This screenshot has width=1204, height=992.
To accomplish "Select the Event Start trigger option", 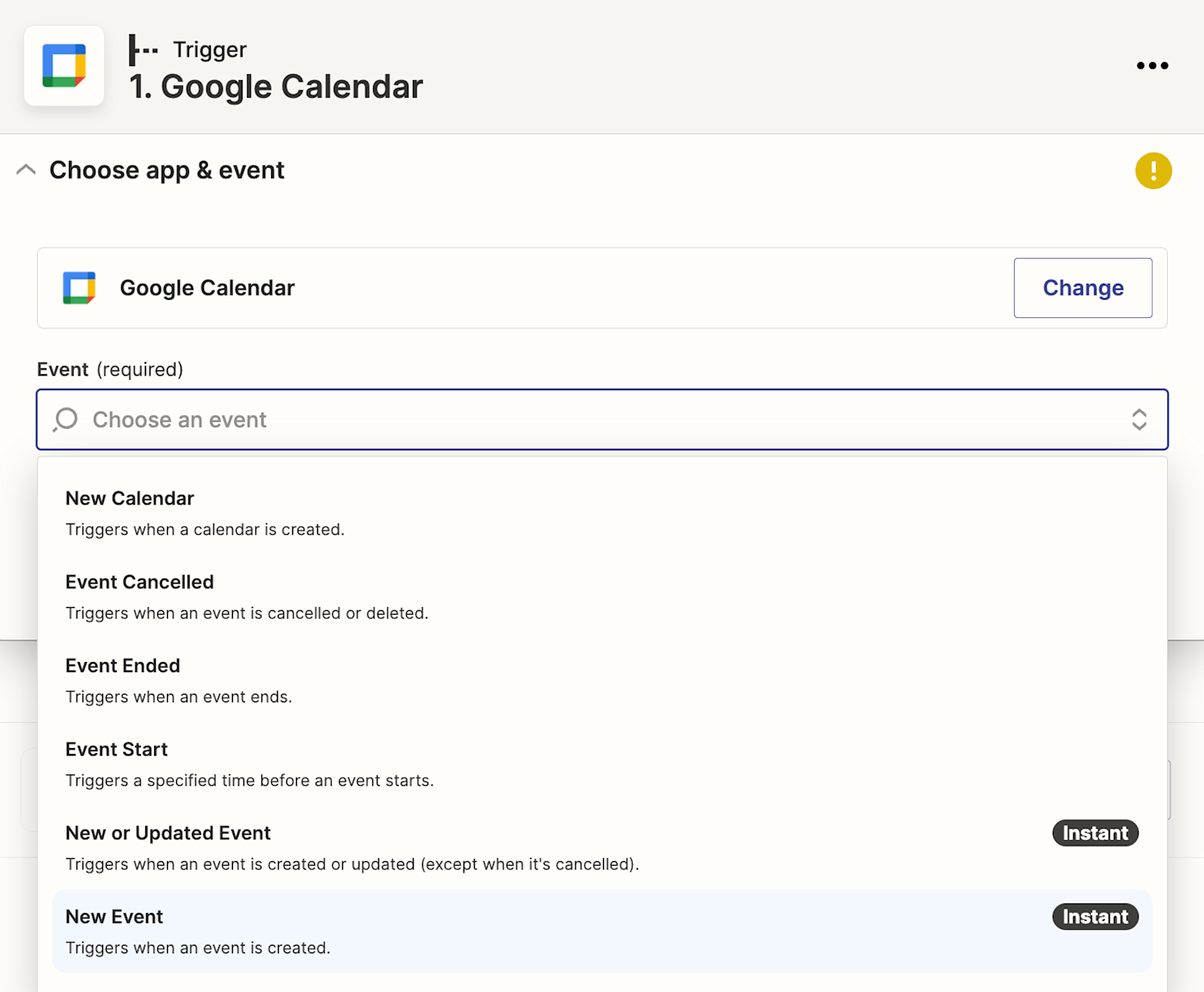I will pyautogui.click(x=602, y=764).
